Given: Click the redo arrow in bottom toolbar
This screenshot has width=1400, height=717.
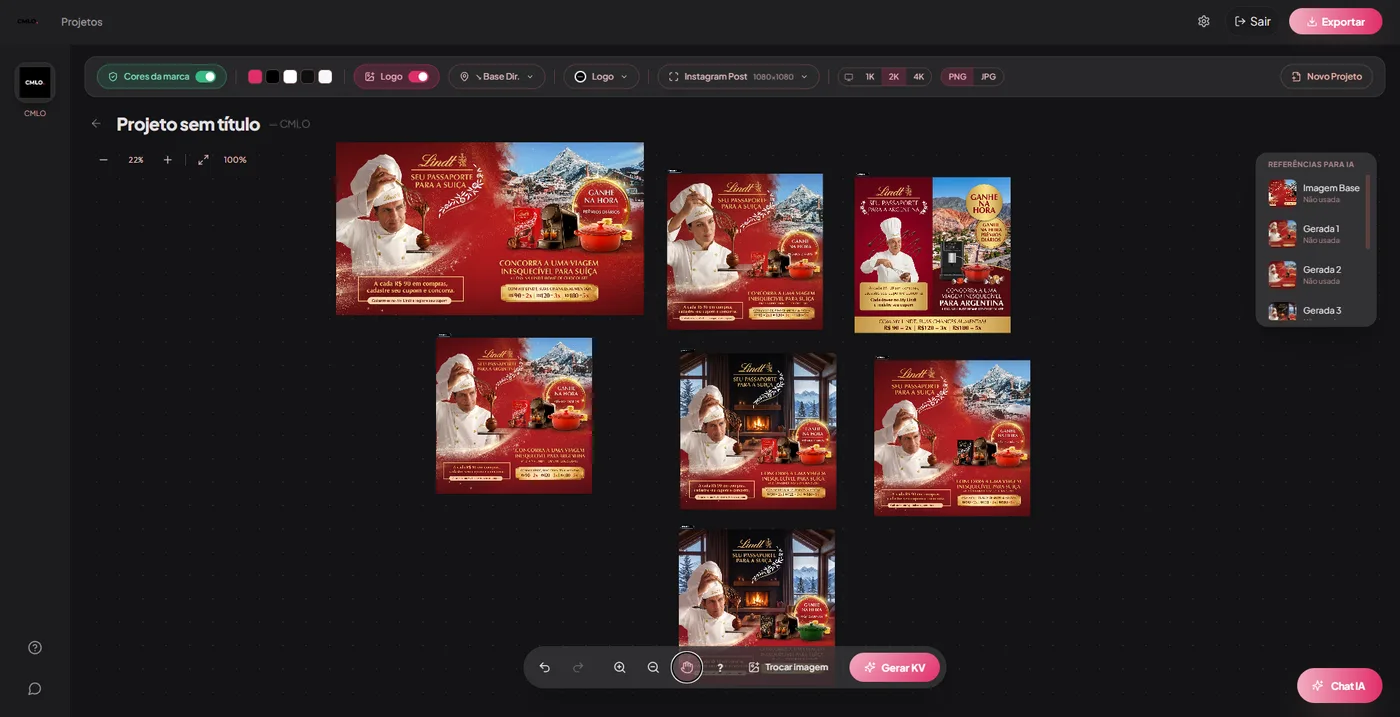Looking at the screenshot, I should pos(578,667).
